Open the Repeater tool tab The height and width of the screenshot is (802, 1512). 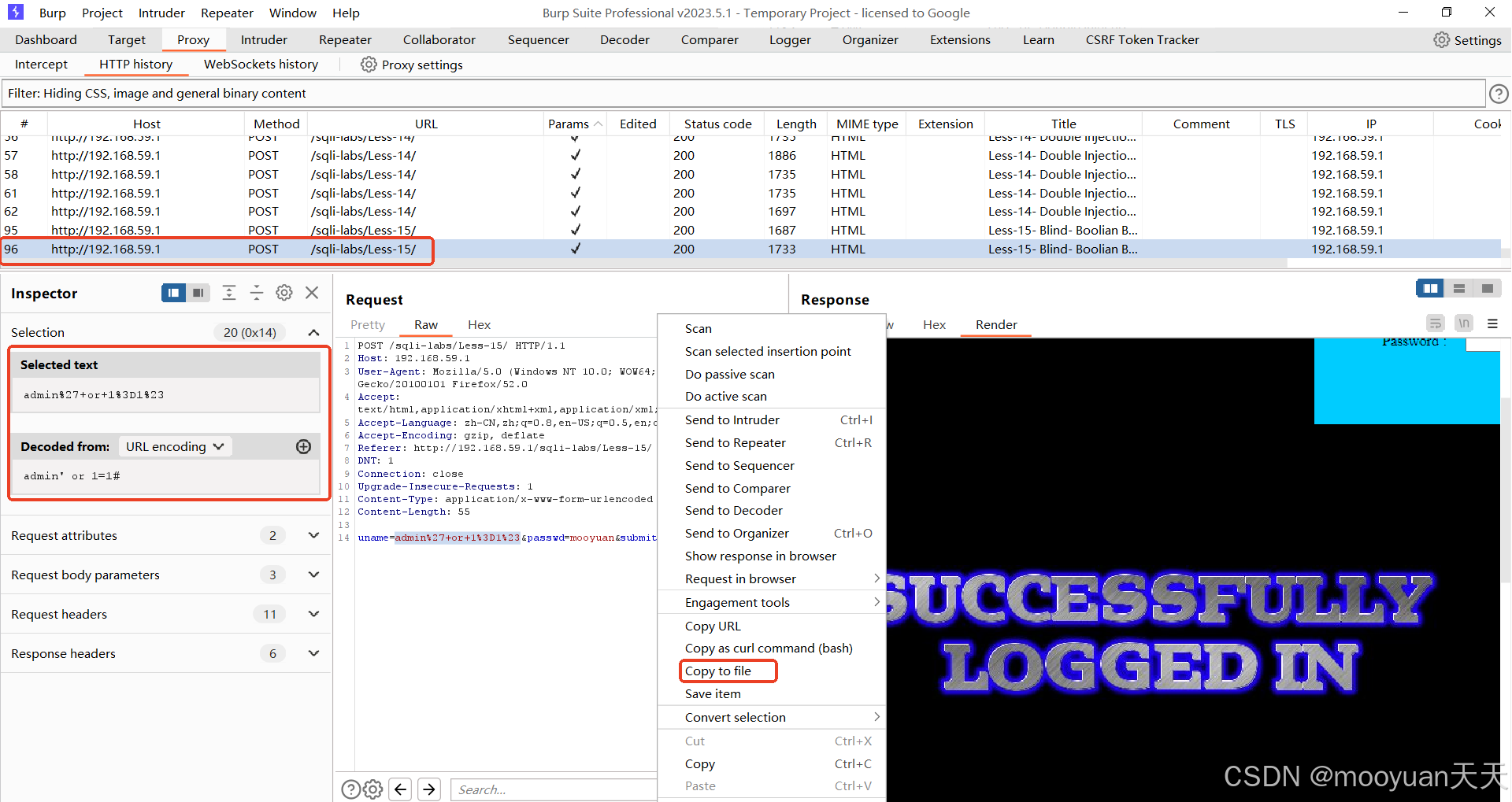click(345, 39)
